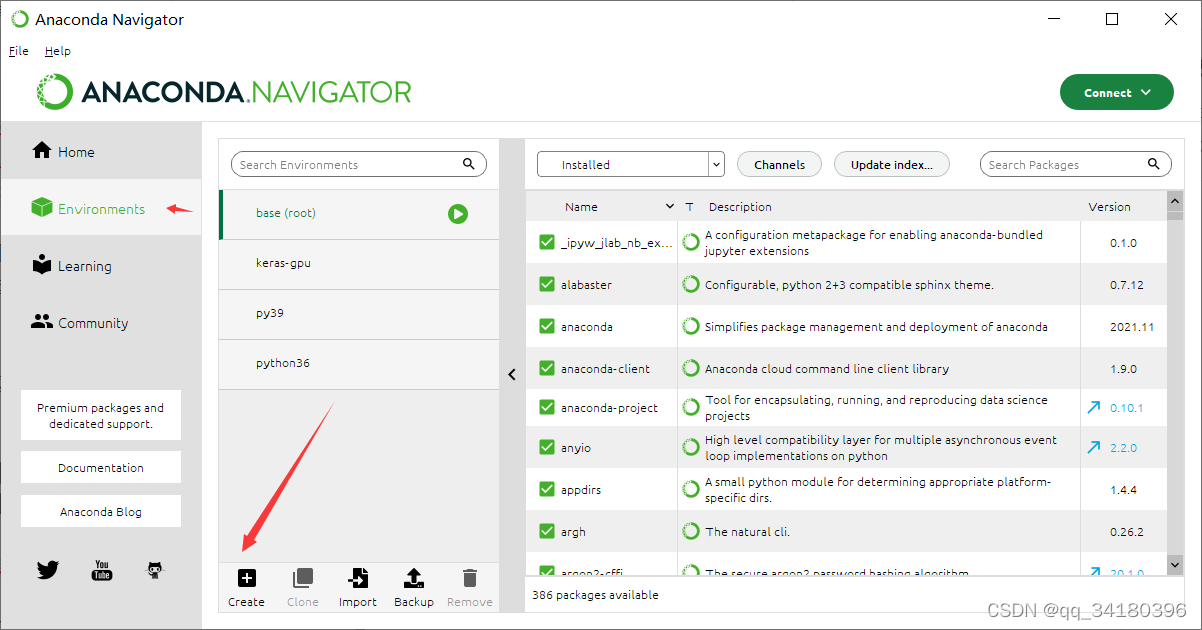Click the Environments cube icon

coord(42,207)
